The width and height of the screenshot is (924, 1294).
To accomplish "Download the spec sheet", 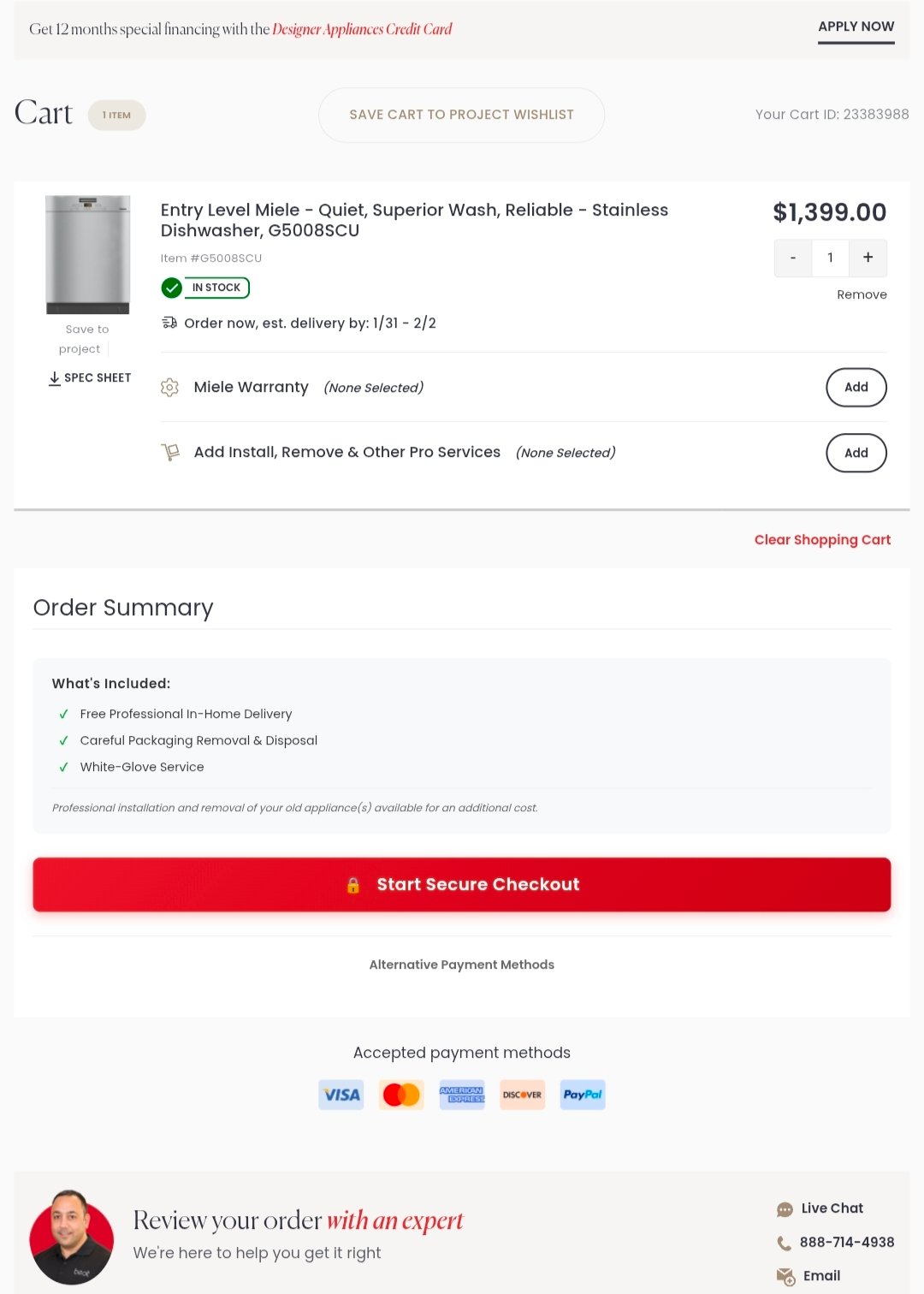I will (90, 378).
